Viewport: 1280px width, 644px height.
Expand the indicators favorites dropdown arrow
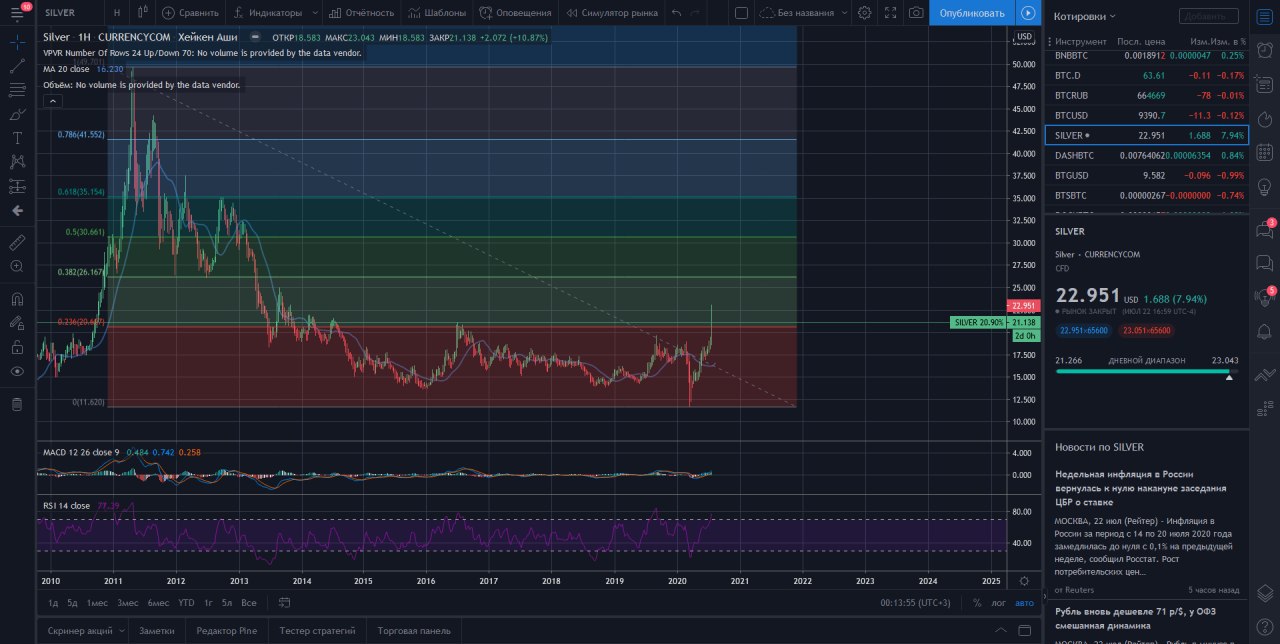pyautogui.click(x=315, y=13)
